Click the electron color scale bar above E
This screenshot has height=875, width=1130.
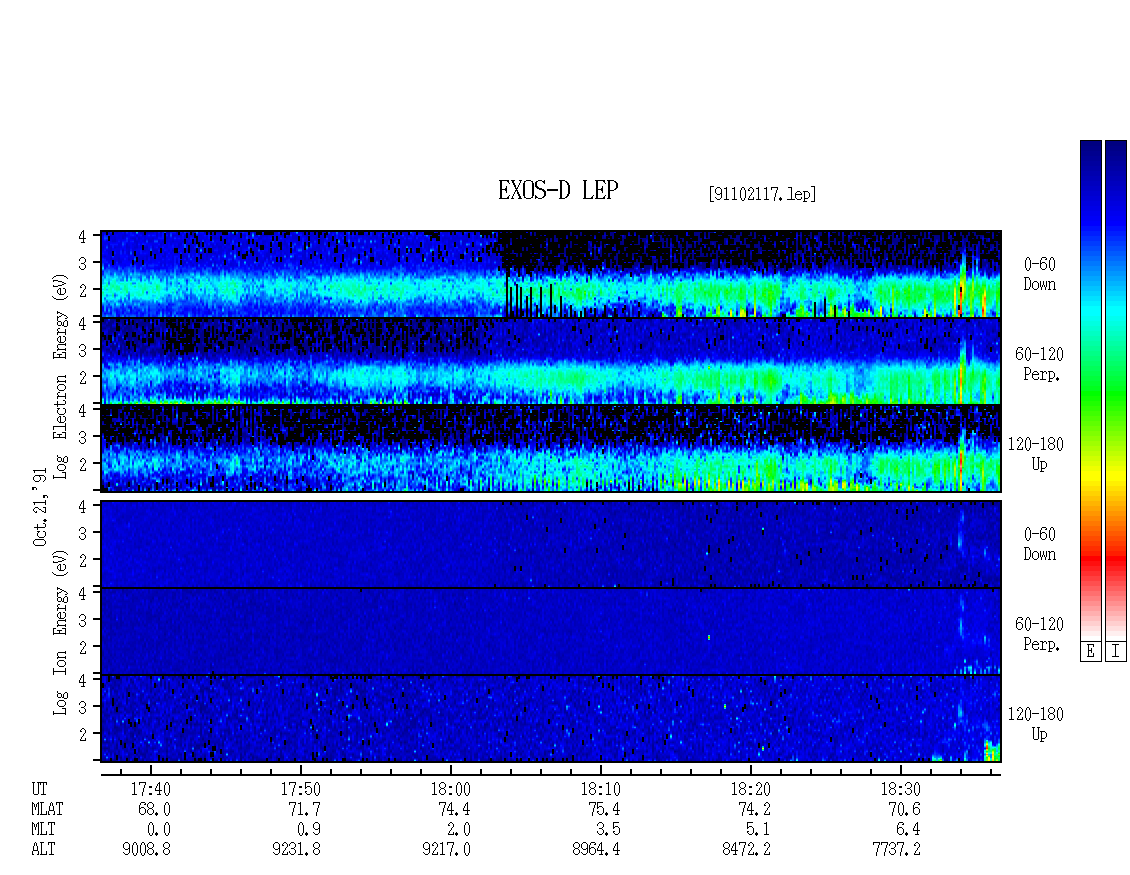pyautogui.click(x=1090, y=389)
